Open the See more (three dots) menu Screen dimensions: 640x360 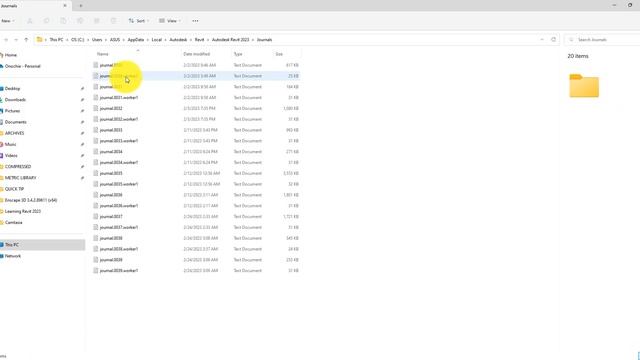pos(196,21)
